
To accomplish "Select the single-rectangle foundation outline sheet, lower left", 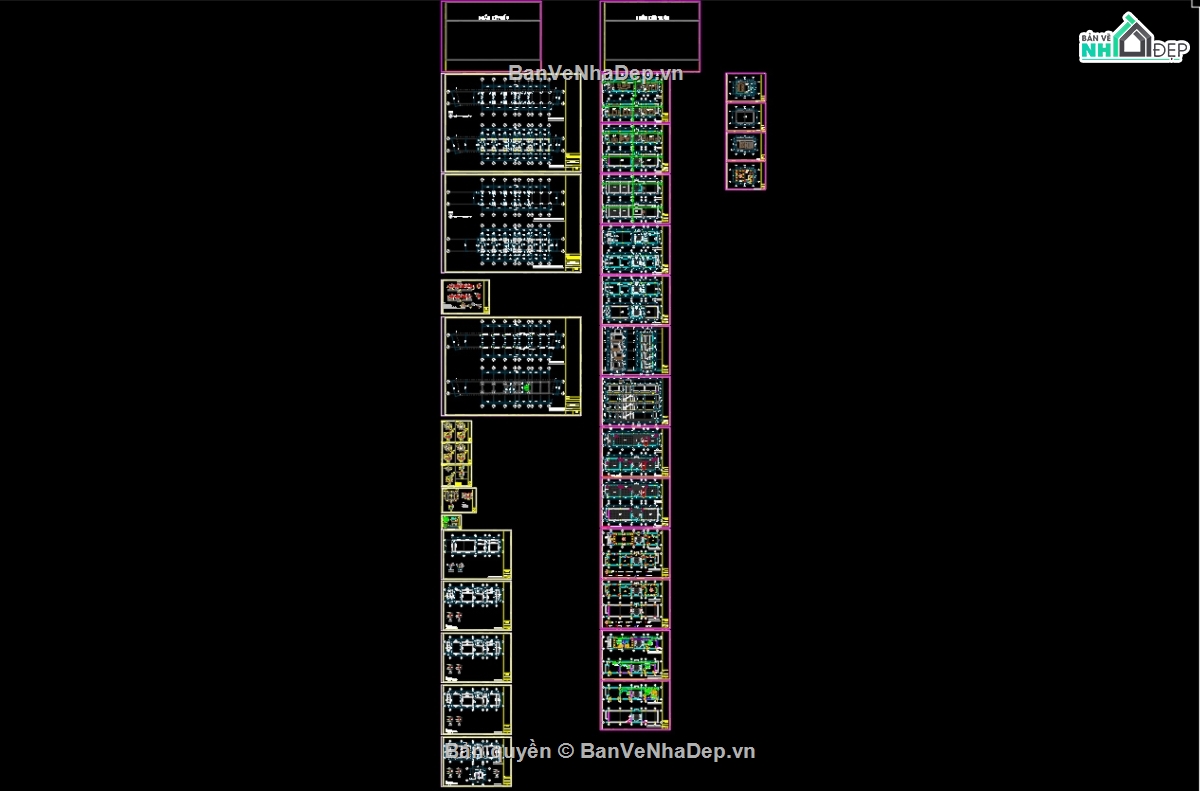I will tap(476, 555).
